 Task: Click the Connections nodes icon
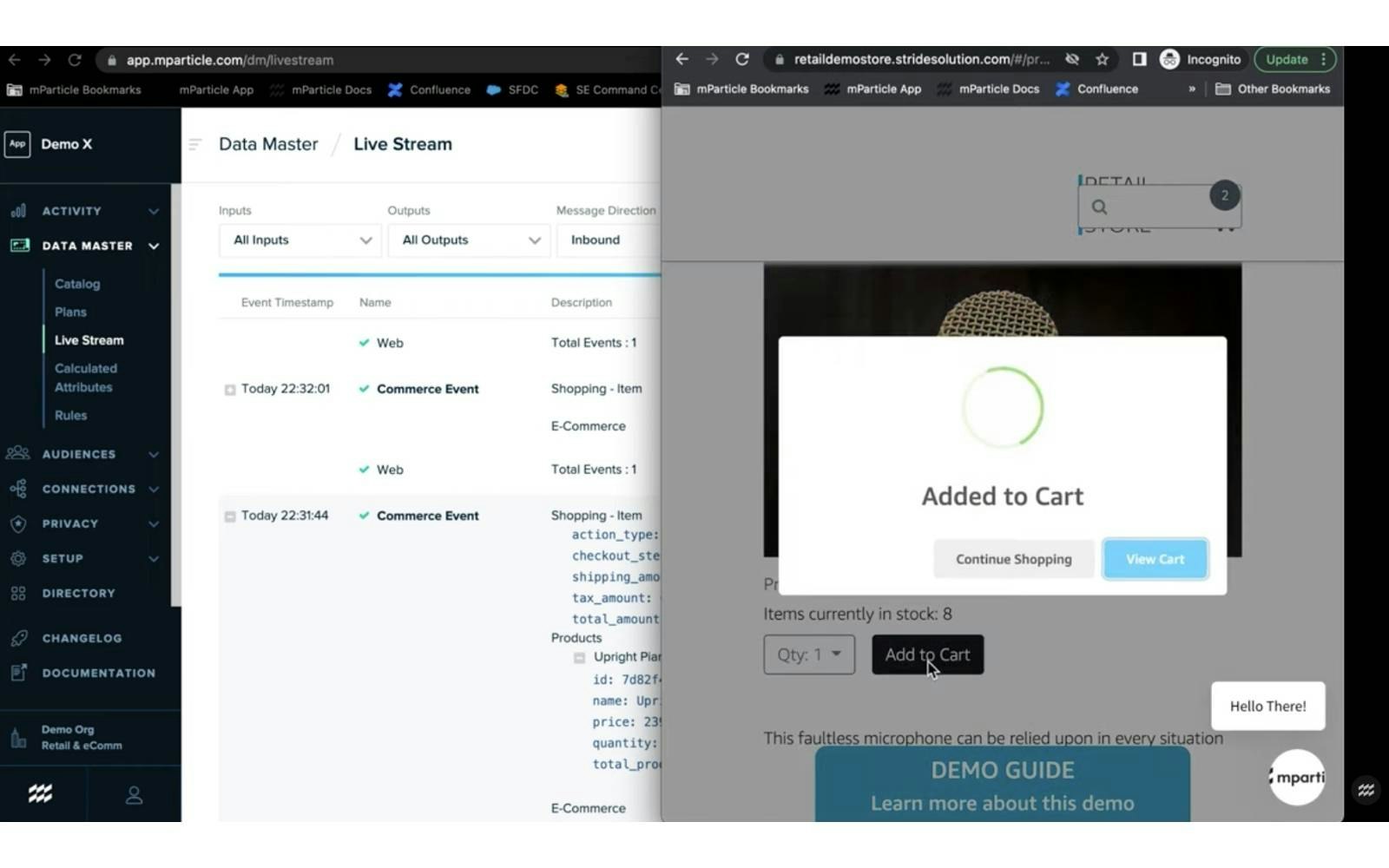(x=18, y=489)
